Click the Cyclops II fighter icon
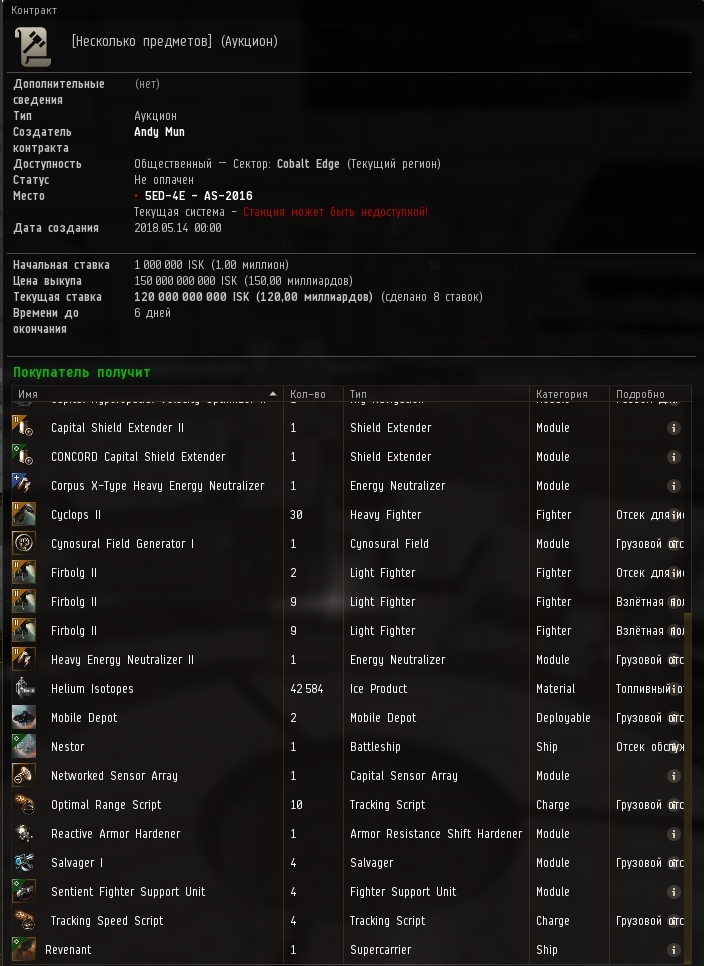The height and width of the screenshot is (966, 704). click(x=23, y=514)
